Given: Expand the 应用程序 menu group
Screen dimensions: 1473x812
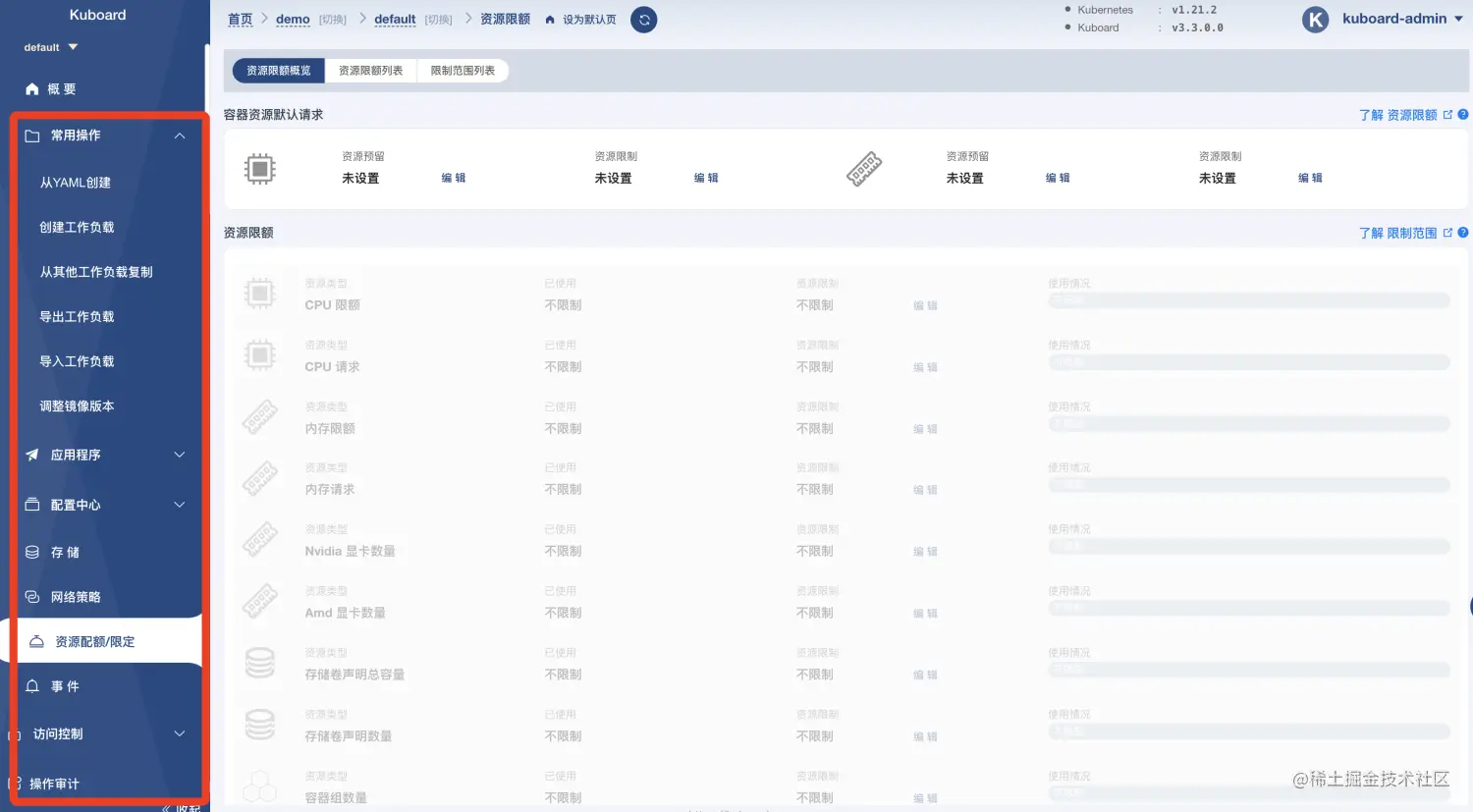Looking at the screenshot, I should 180,455.
